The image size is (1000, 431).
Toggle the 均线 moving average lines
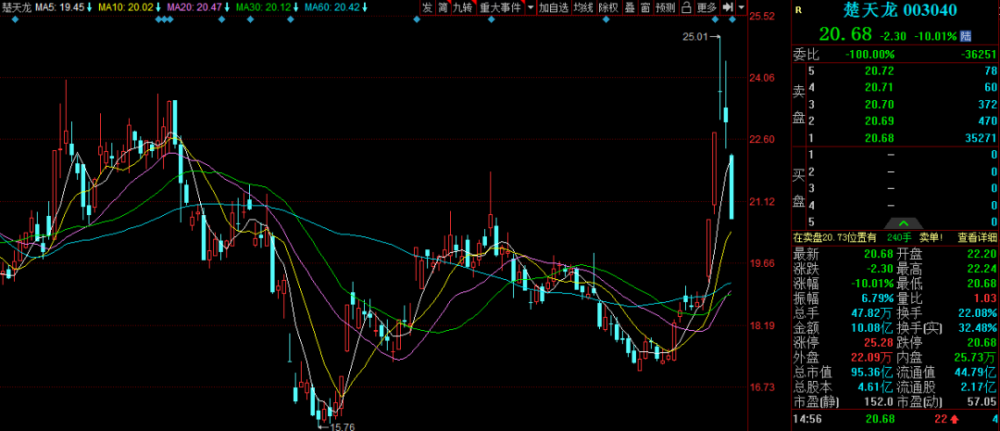(x=583, y=7)
